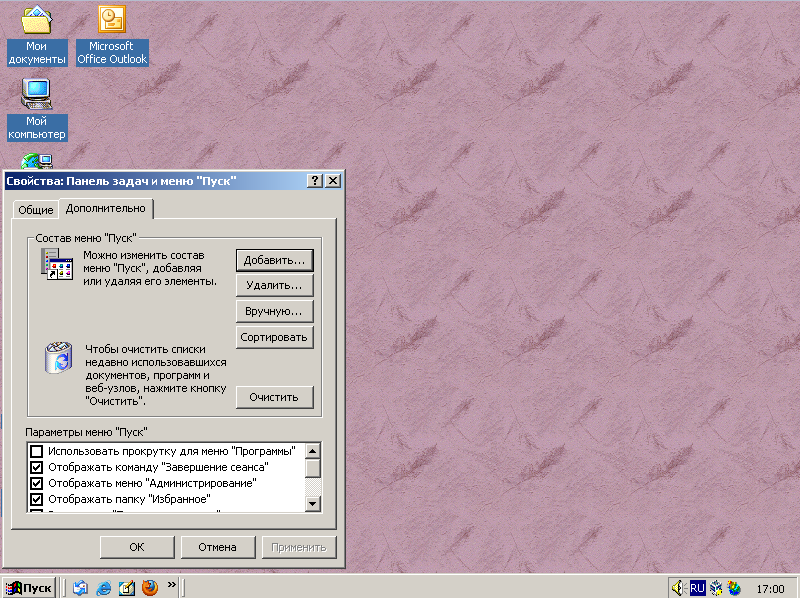The image size is (800, 598).
Task: Expand the hidden quick launch icons chevron
Action: pos(172,584)
